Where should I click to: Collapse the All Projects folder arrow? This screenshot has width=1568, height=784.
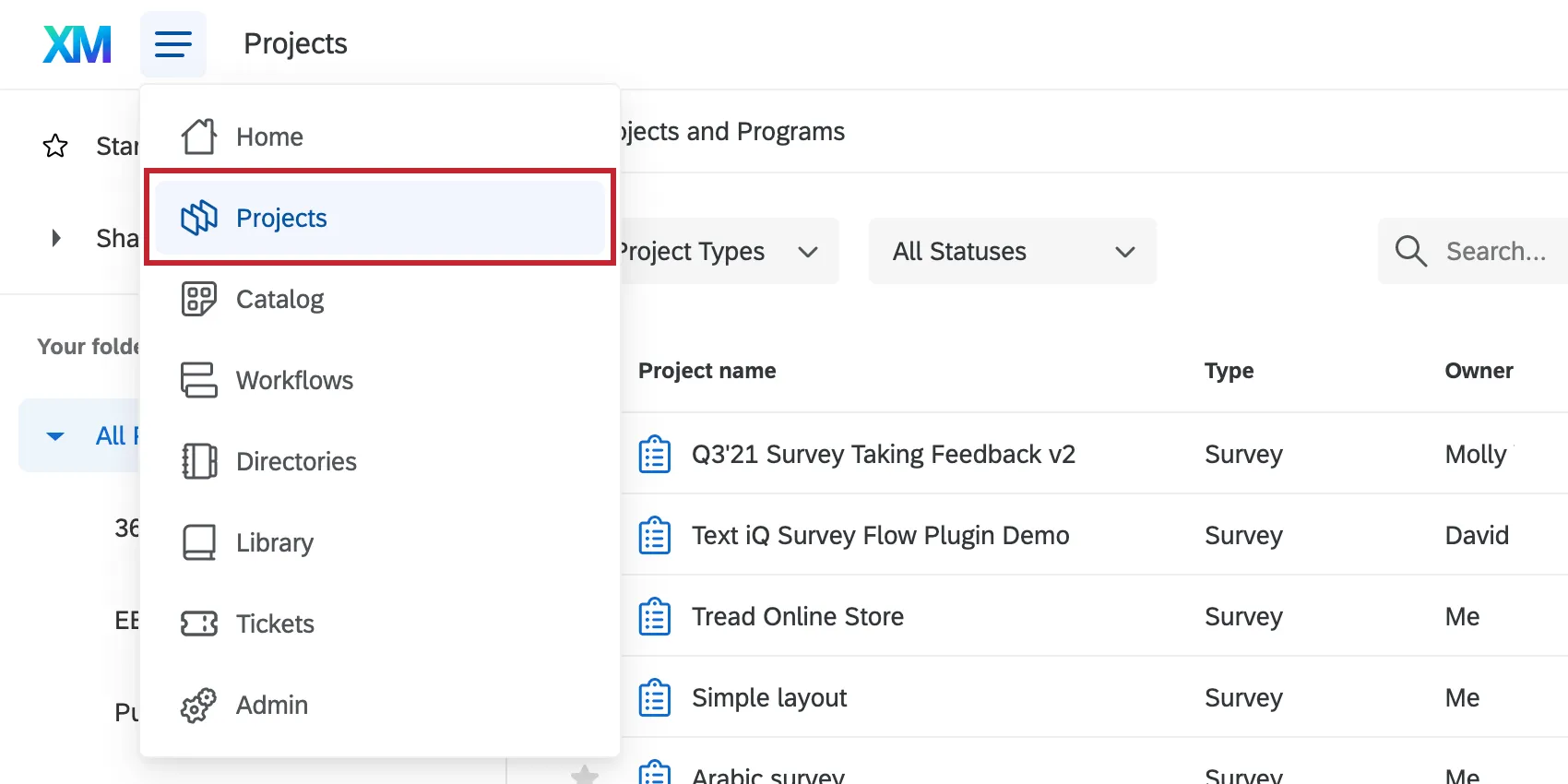(55, 435)
